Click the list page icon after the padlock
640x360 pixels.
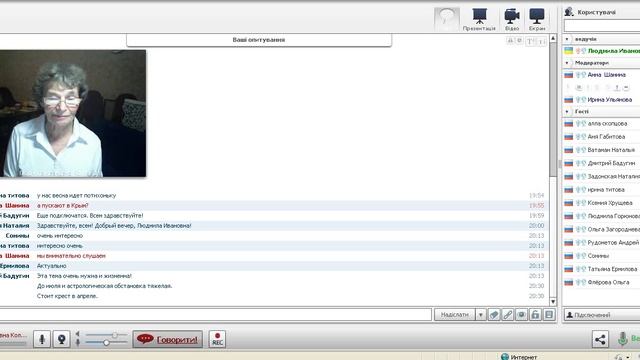(x=549, y=315)
